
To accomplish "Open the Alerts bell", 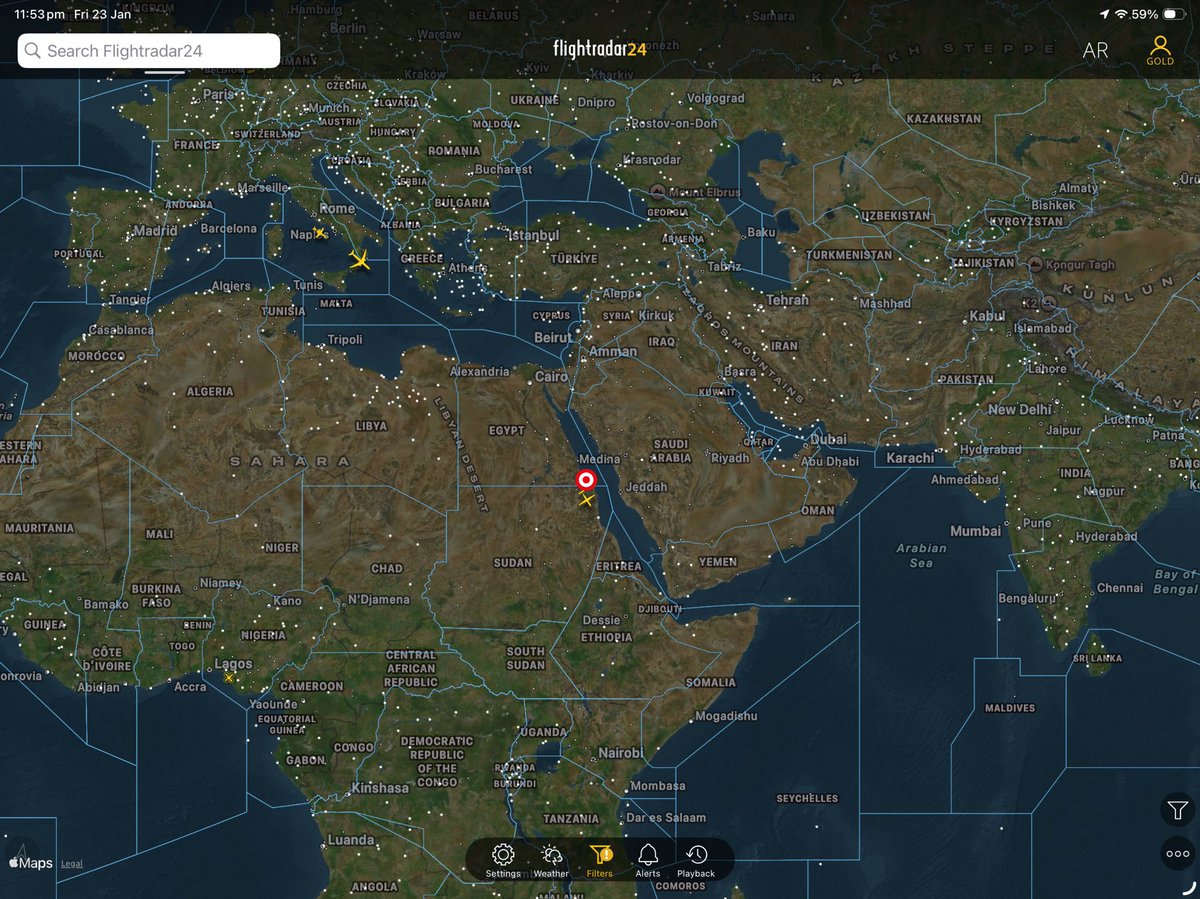I will coord(648,860).
